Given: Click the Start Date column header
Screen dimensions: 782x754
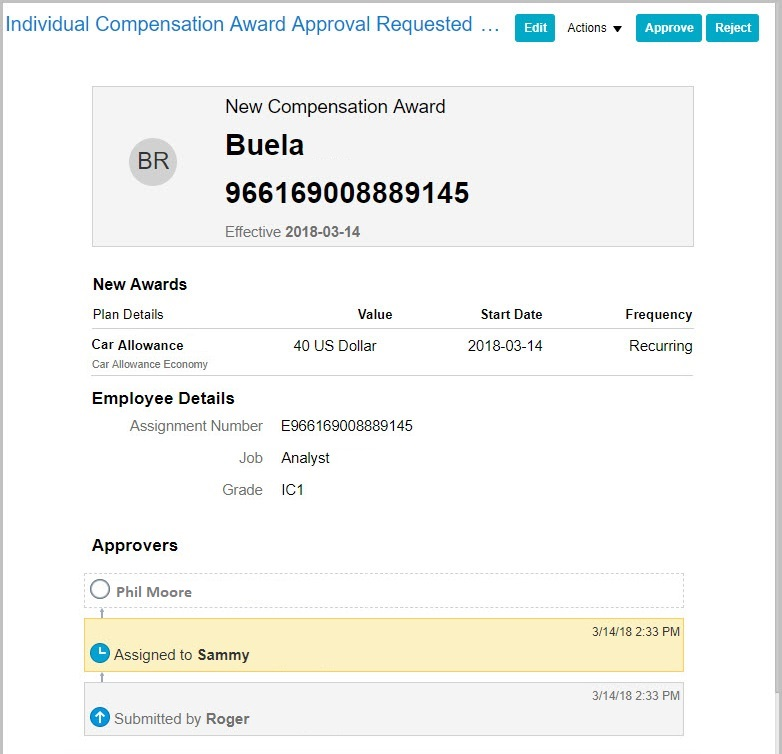Looking at the screenshot, I should [x=511, y=314].
